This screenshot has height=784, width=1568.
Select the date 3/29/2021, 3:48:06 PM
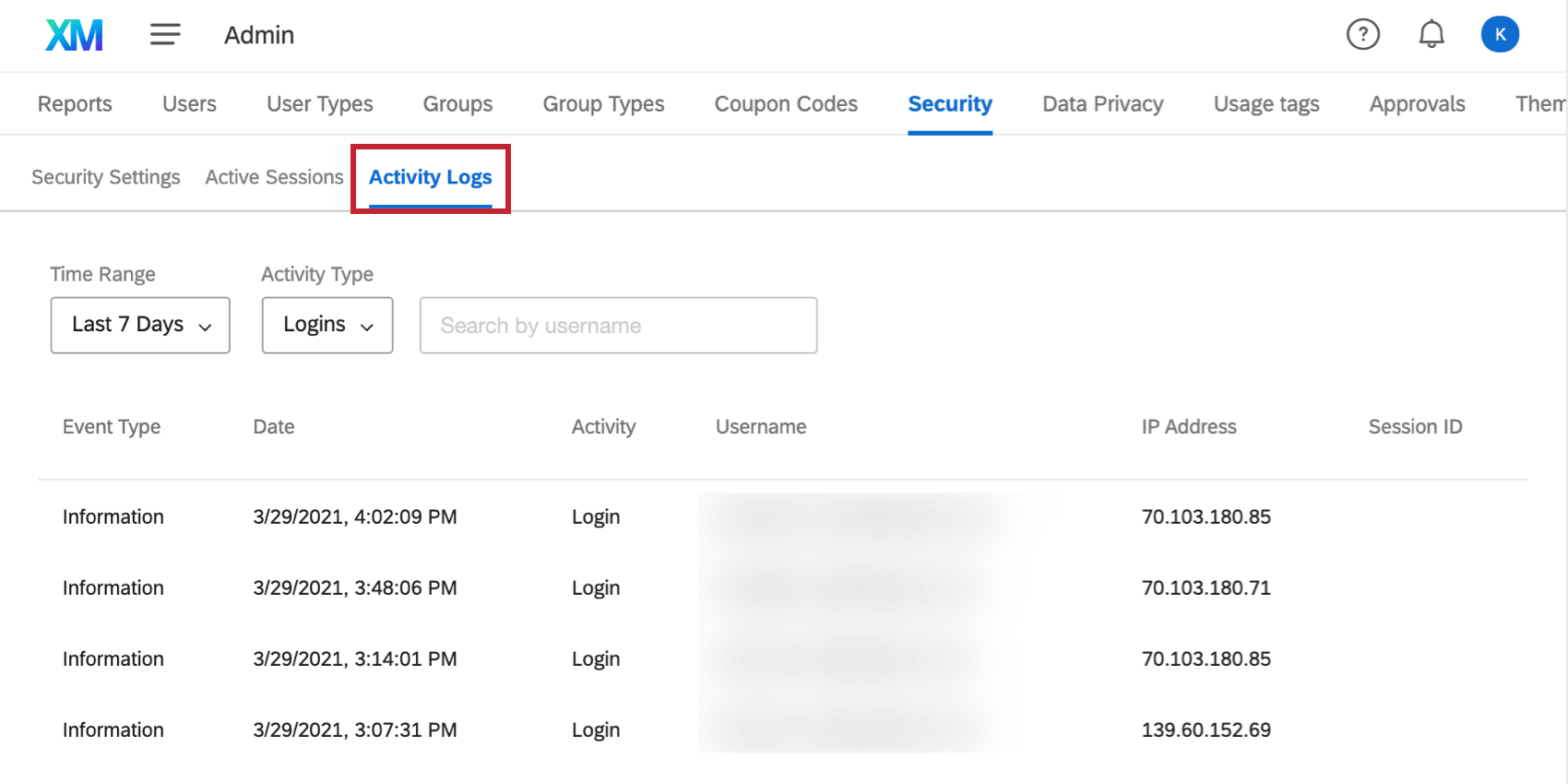click(355, 588)
